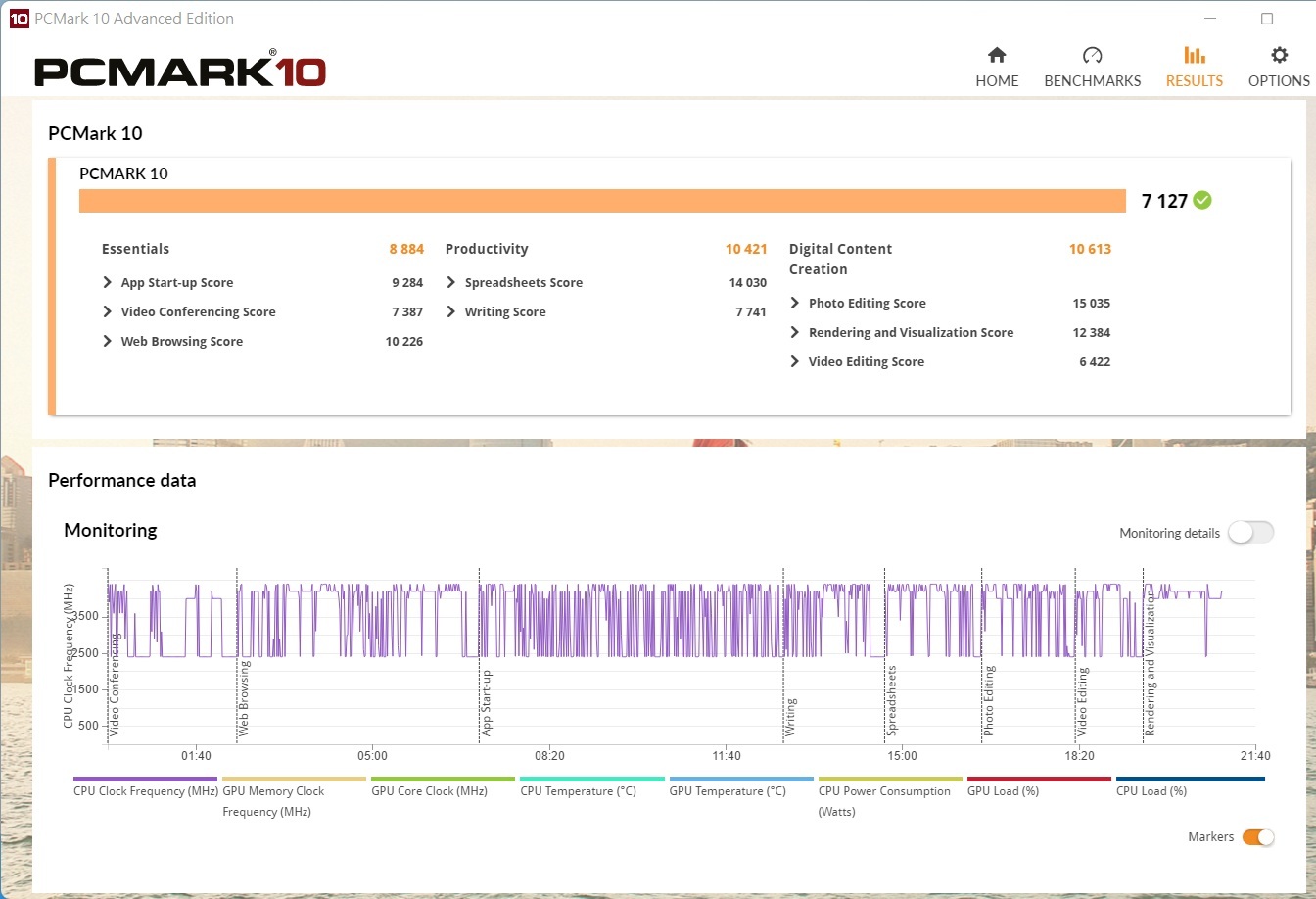Click the 11:40 time label on chart axis
The width and height of the screenshot is (1316, 899).
[x=727, y=756]
